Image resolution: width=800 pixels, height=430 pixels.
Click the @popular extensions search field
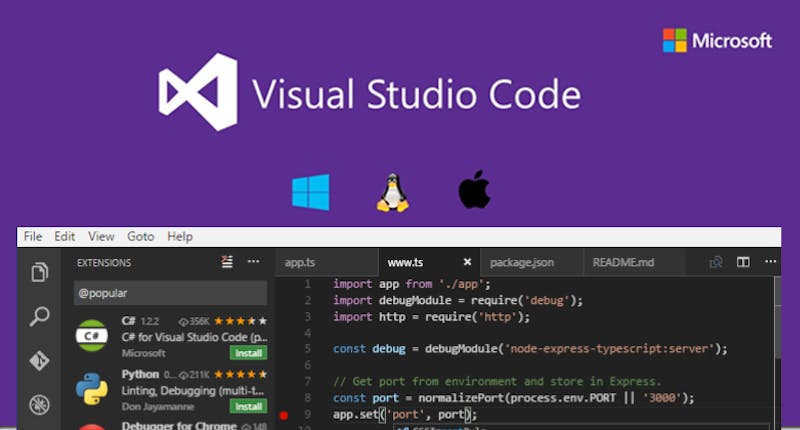(x=170, y=293)
